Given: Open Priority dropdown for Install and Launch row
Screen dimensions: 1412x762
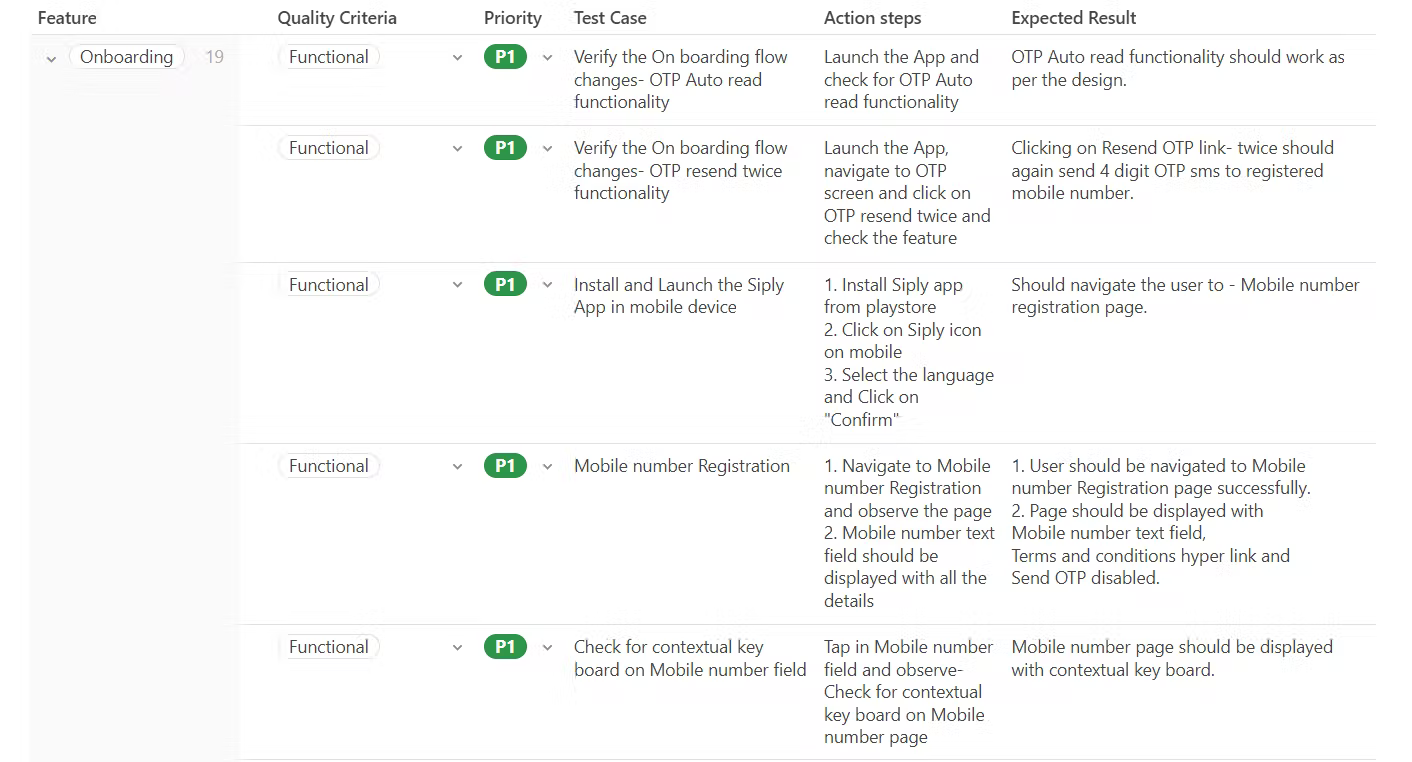Looking at the screenshot, I should click(547, 285).
